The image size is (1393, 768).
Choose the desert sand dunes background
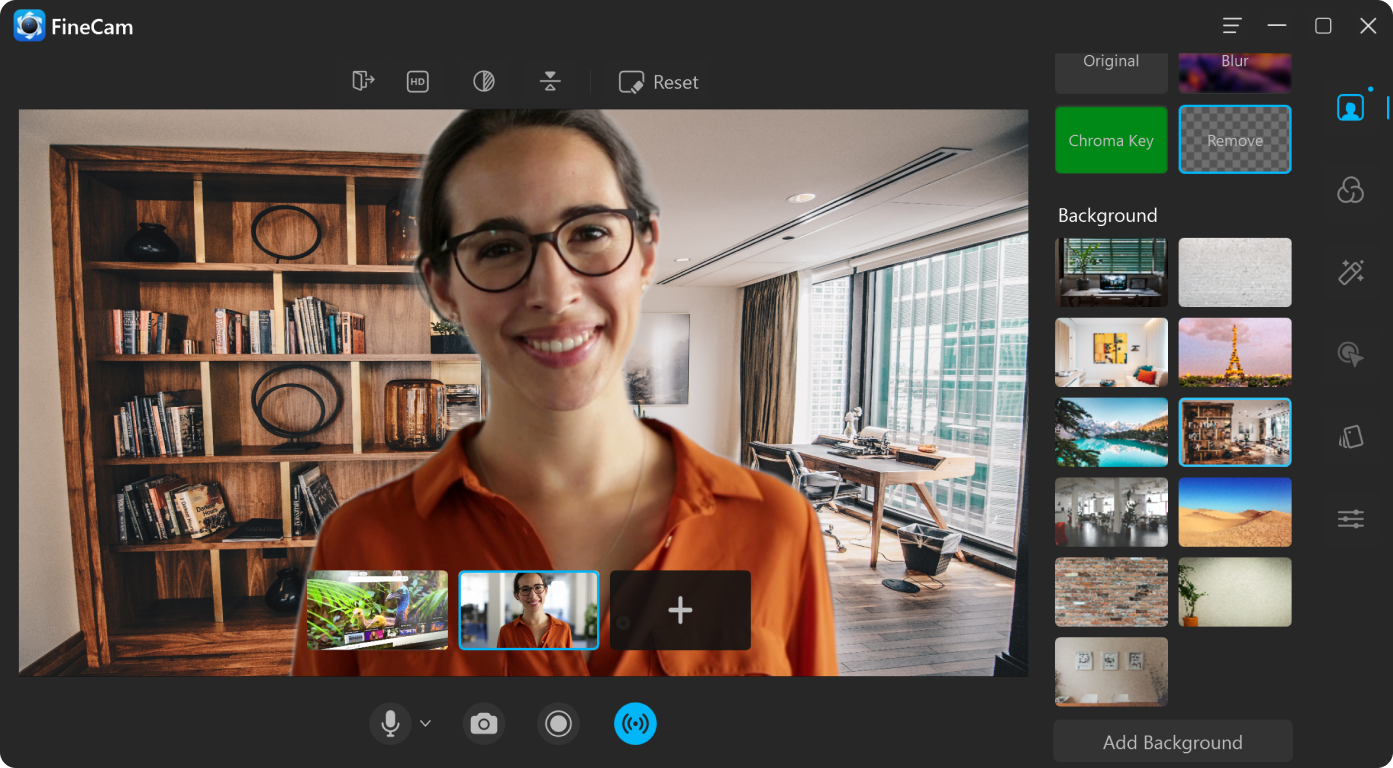[1235, 512]
